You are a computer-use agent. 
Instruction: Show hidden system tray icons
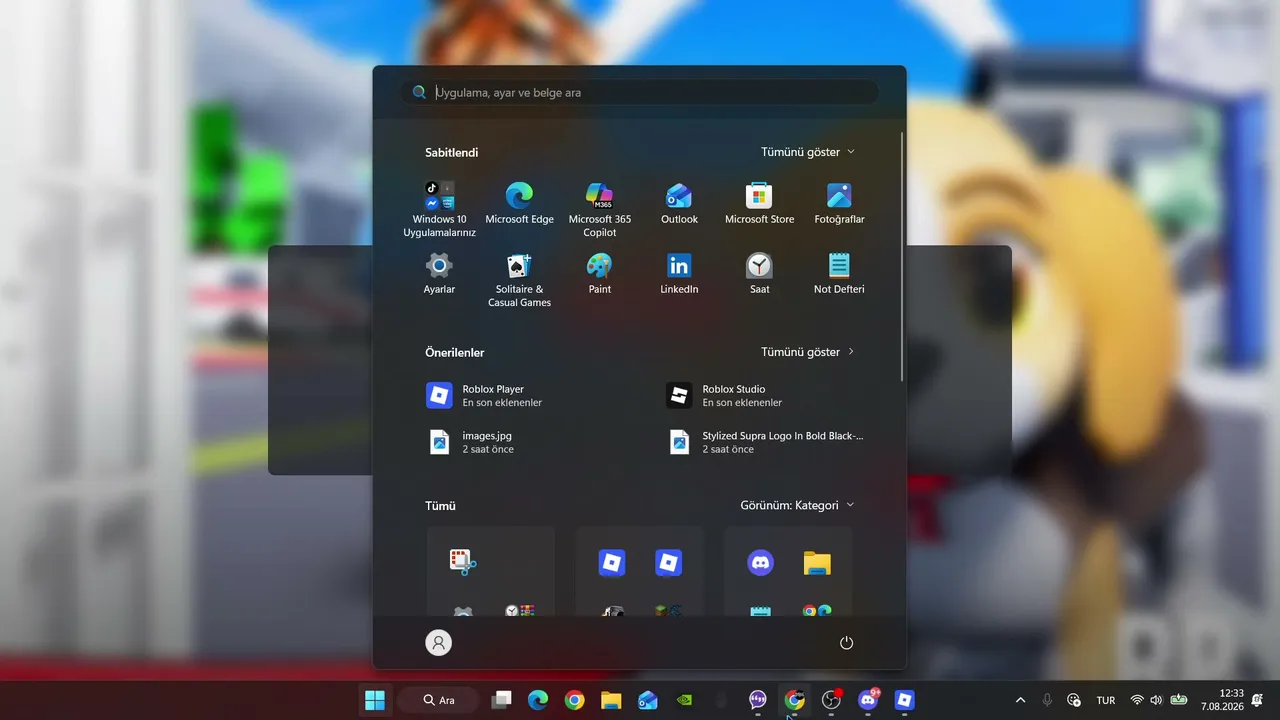coord(1020,700)
